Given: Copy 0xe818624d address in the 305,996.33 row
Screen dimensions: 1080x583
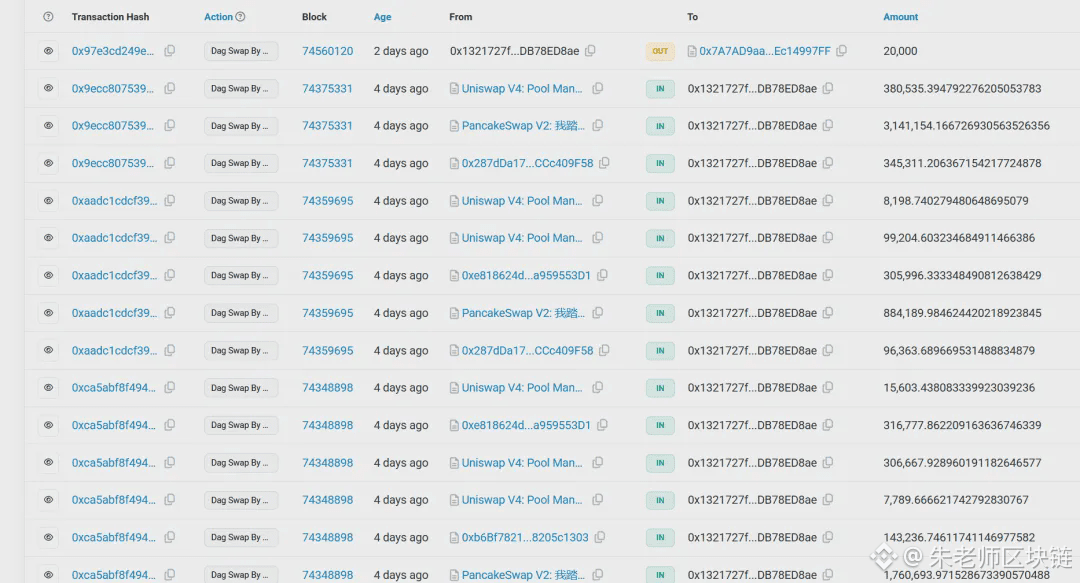Looking at the screenshot, I should (602, 275).
